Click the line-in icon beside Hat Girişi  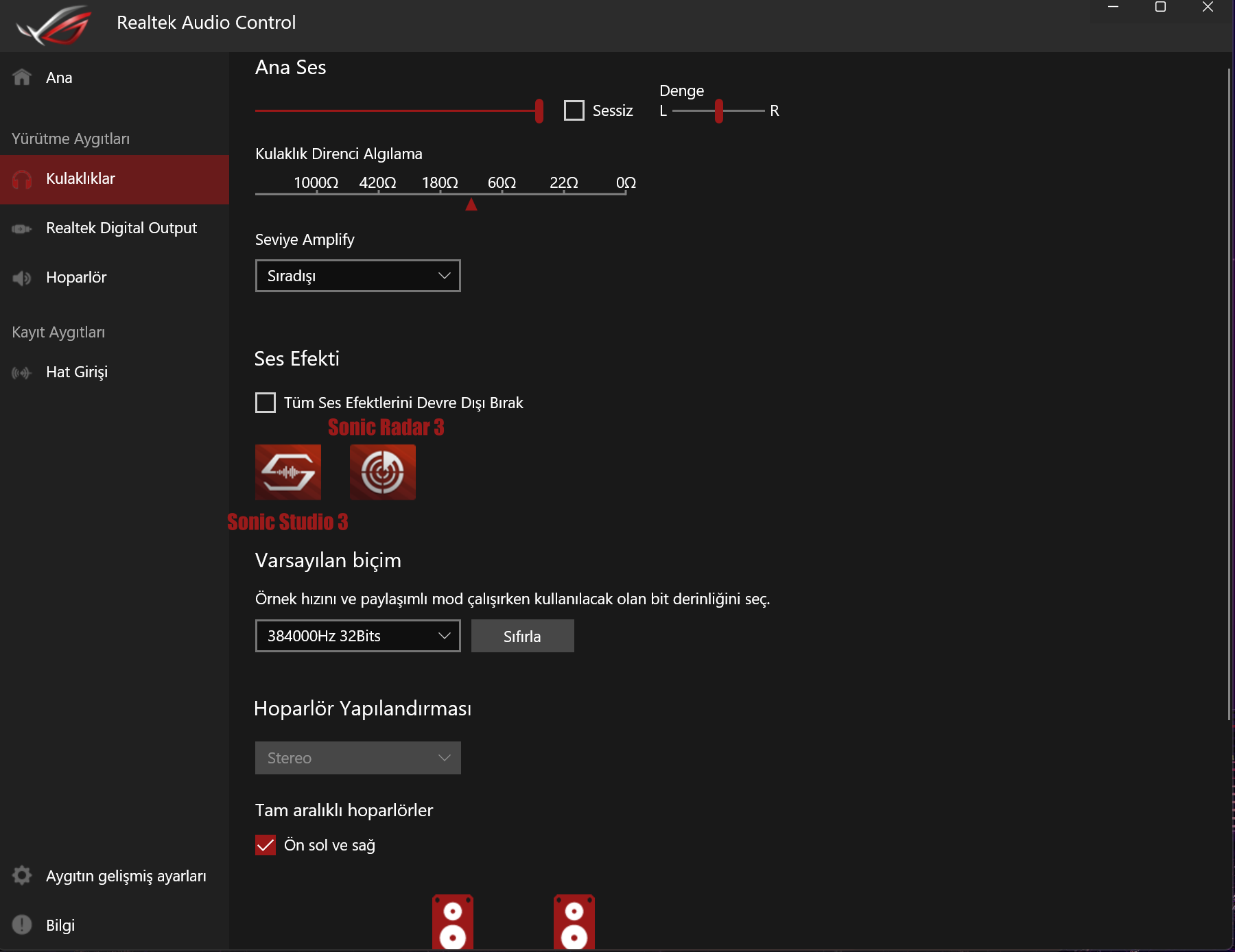coord(22,372)
